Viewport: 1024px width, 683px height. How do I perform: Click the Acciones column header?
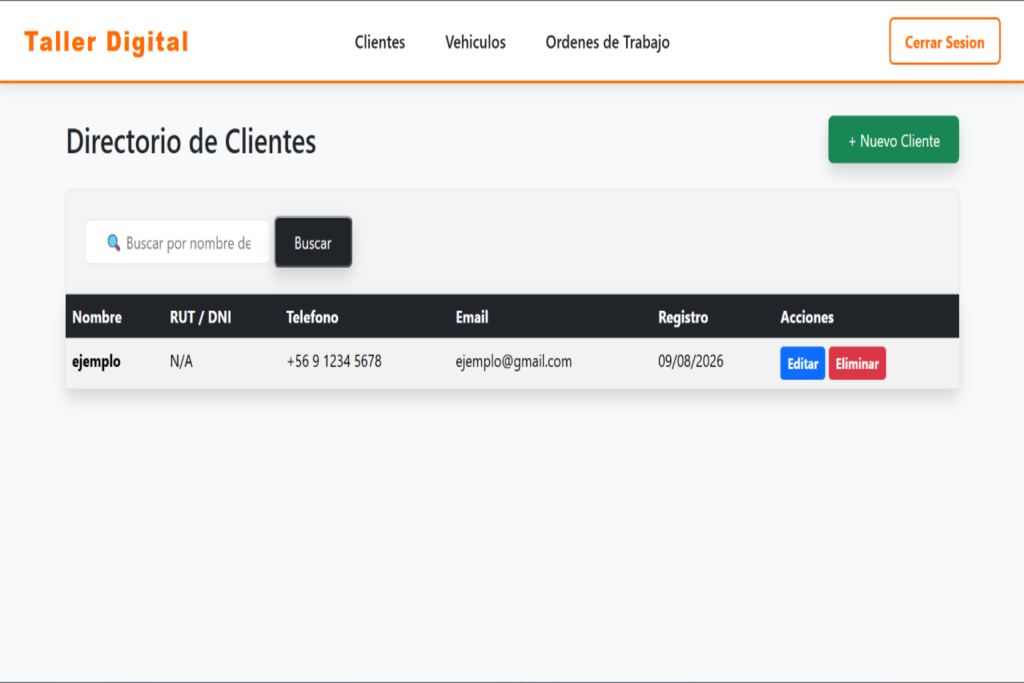807,317
